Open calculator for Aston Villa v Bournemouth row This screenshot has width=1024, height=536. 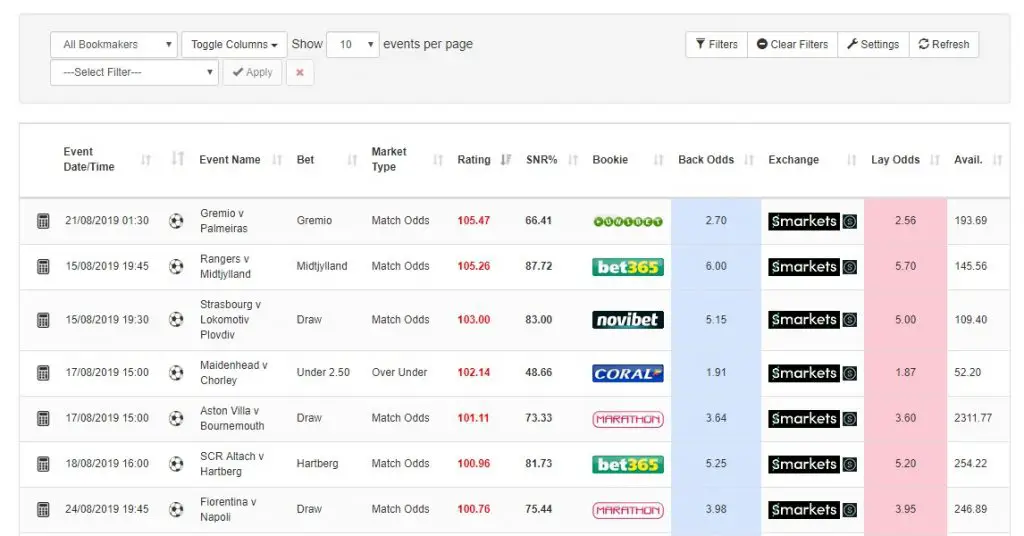tap(43, 418)
